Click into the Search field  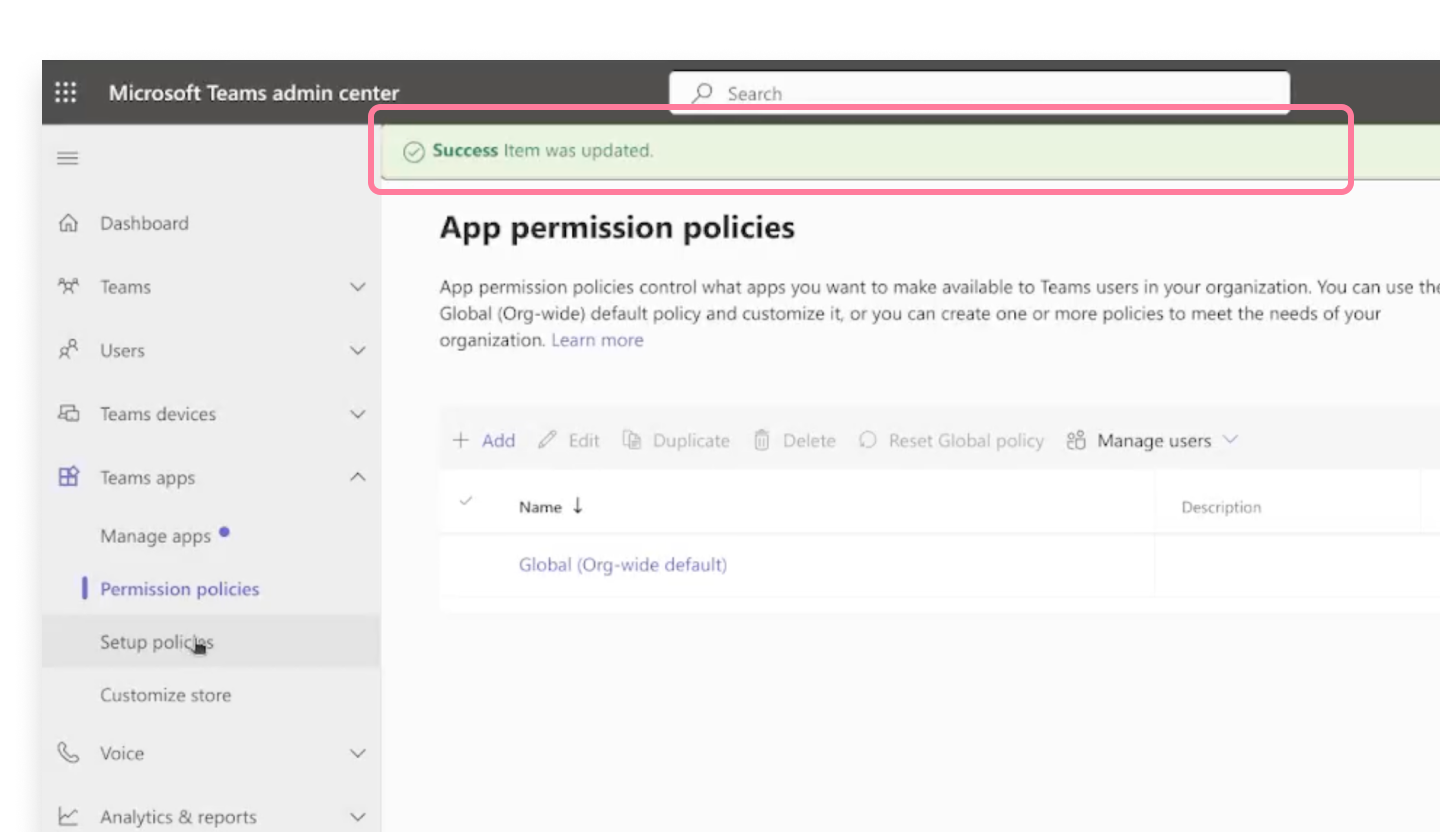click(x=980, y=93)
